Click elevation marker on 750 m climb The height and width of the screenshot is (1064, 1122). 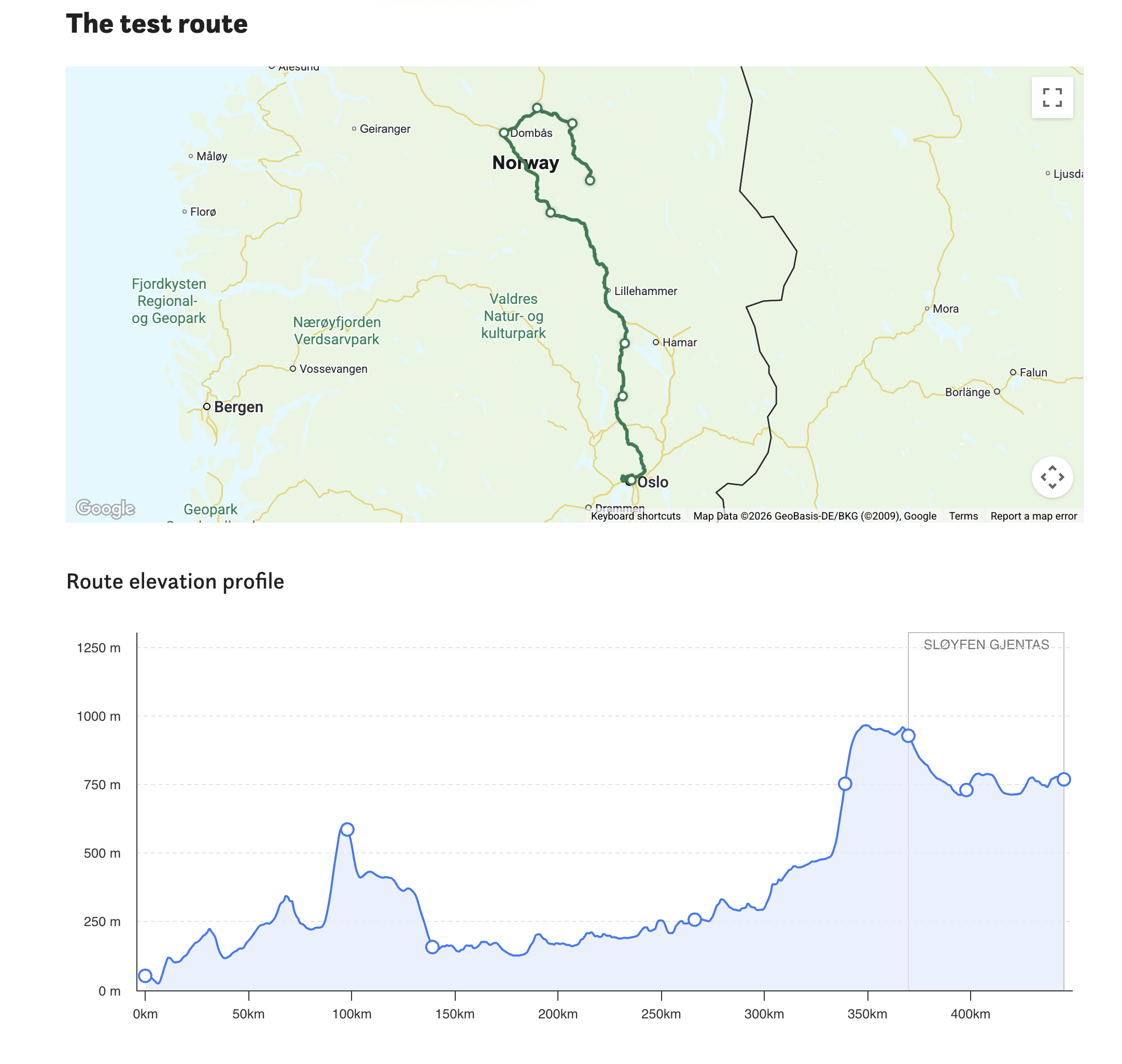pyautogui.click(x=845, y=784)
